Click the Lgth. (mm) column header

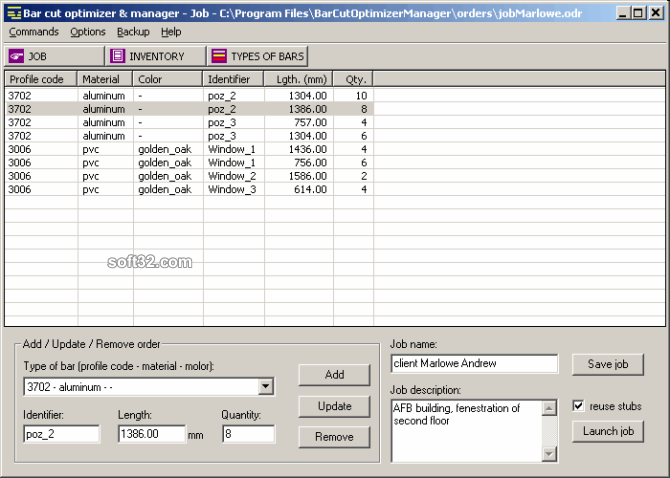point(298,79)
